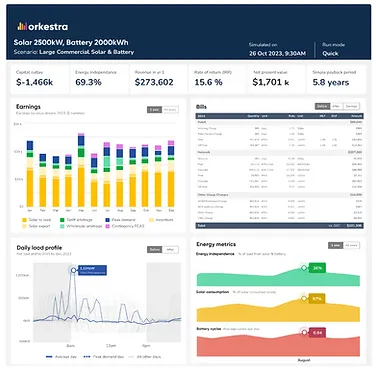Click the Jan bar in Earnings chart
Screen dimensions: 376x371
click(30, 174)
